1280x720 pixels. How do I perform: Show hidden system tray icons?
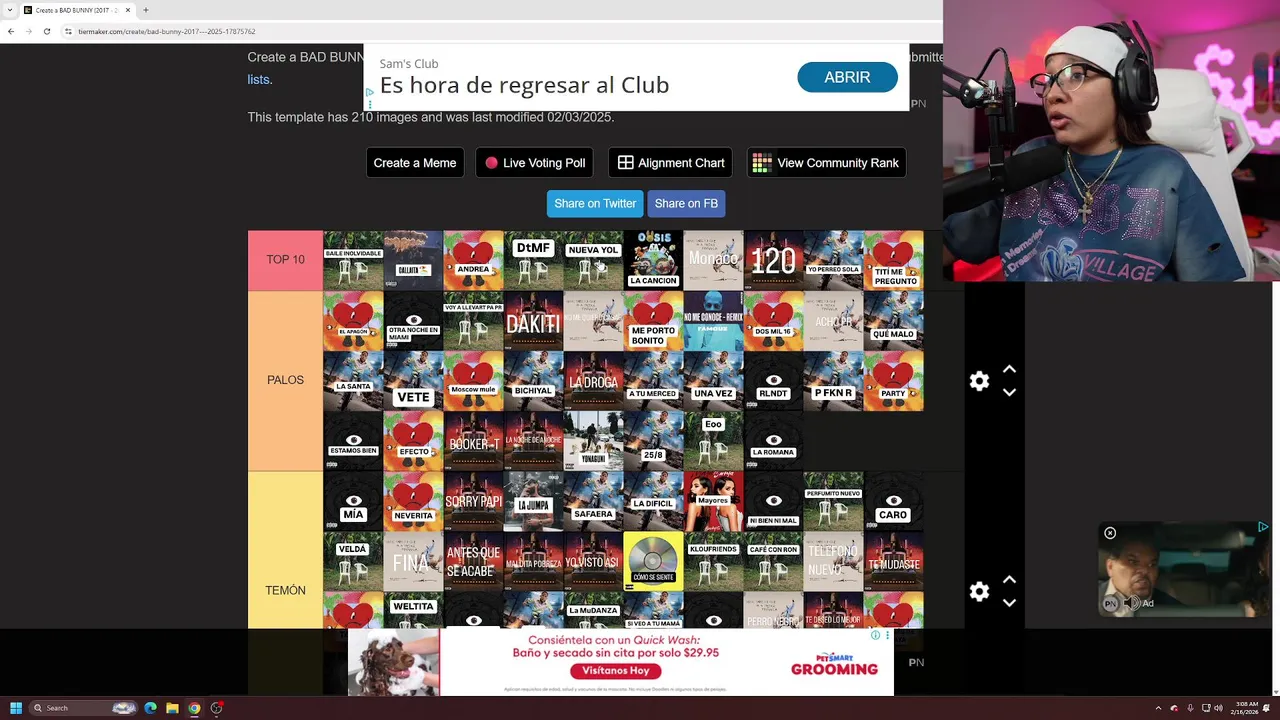pos(1159,708)
